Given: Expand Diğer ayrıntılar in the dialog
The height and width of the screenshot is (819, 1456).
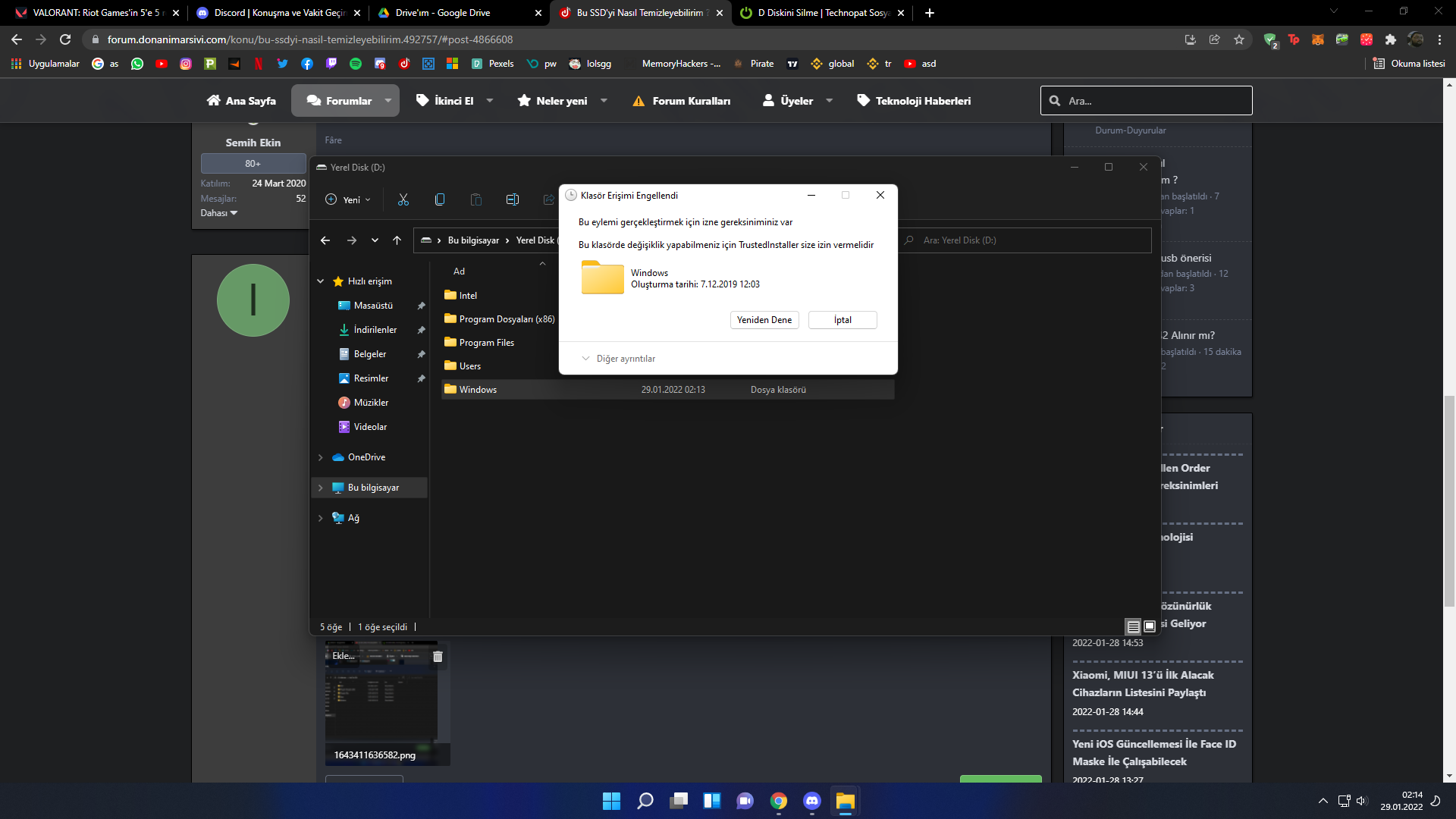Looking at the screenshot, I should tap(618, 359).
